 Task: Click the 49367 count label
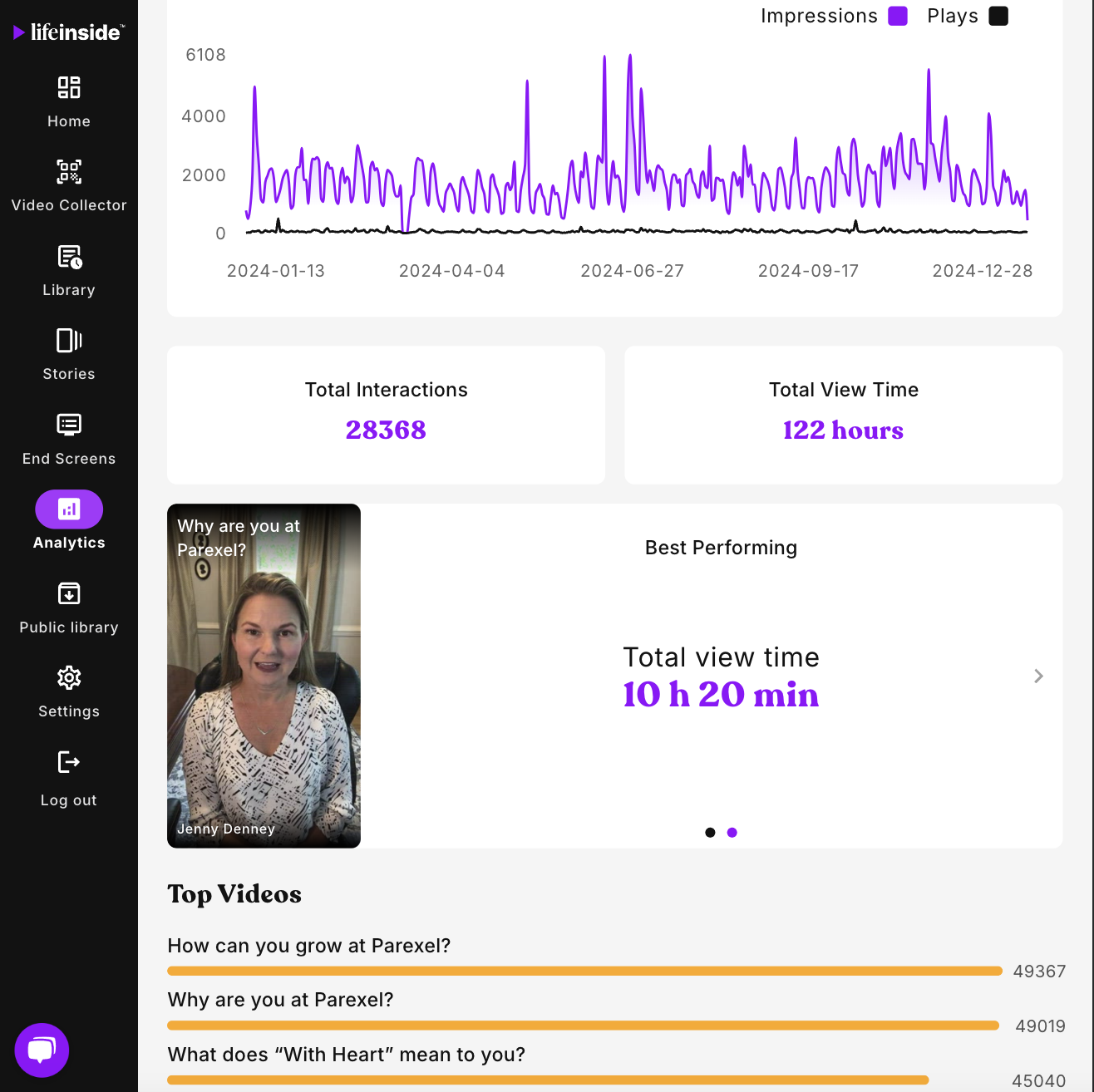click(x=1039, y=971)
